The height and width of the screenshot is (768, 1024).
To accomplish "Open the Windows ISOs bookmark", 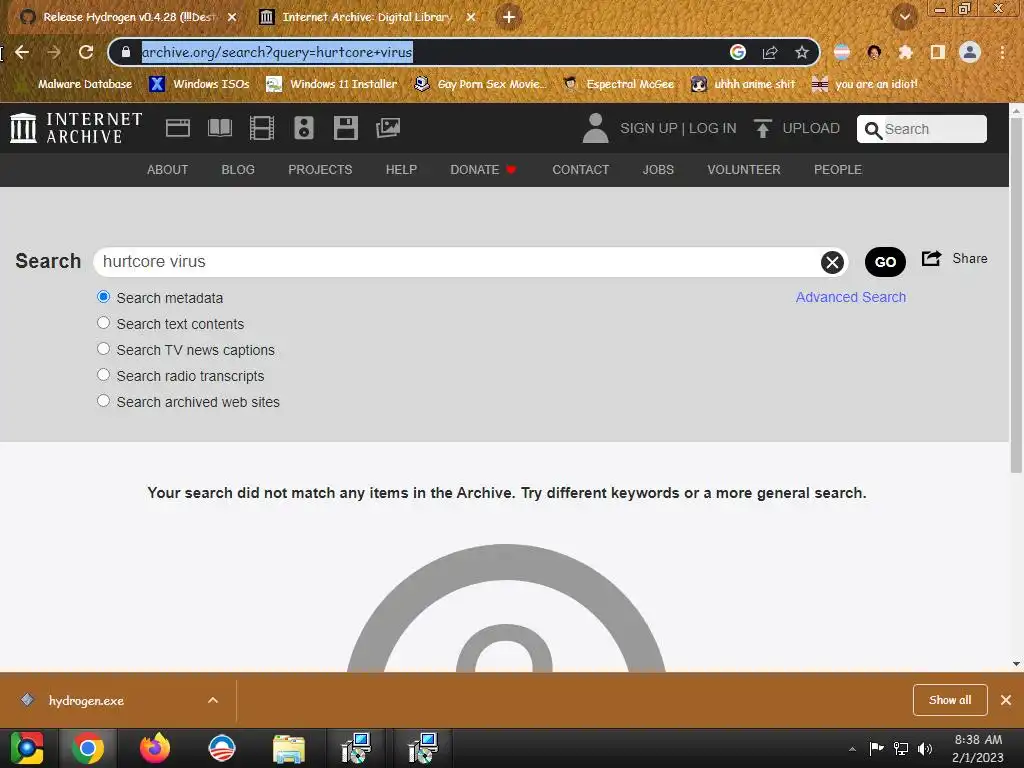I will 199,84.
